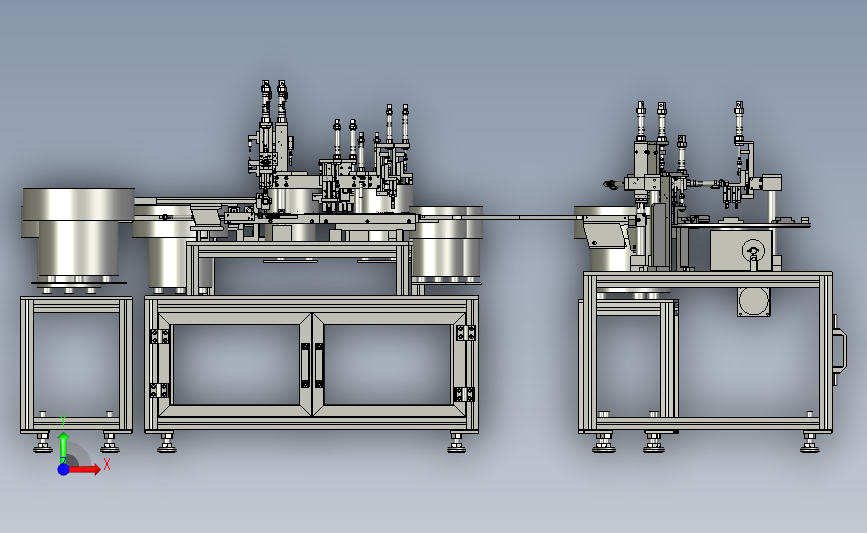The height and width of the screenshot is (533, 867).
Task: Select the blue Z axis ball of the triad
Action: point(63,469)
